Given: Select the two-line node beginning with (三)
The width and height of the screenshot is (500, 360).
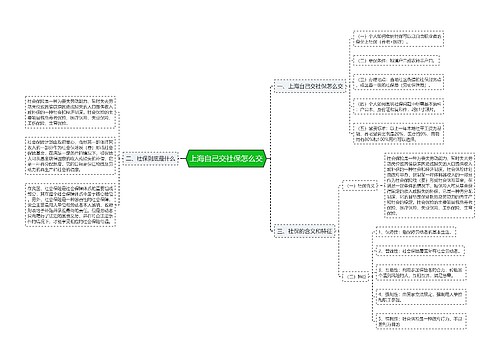Looking at the screenshot, I should click(398, 82).
